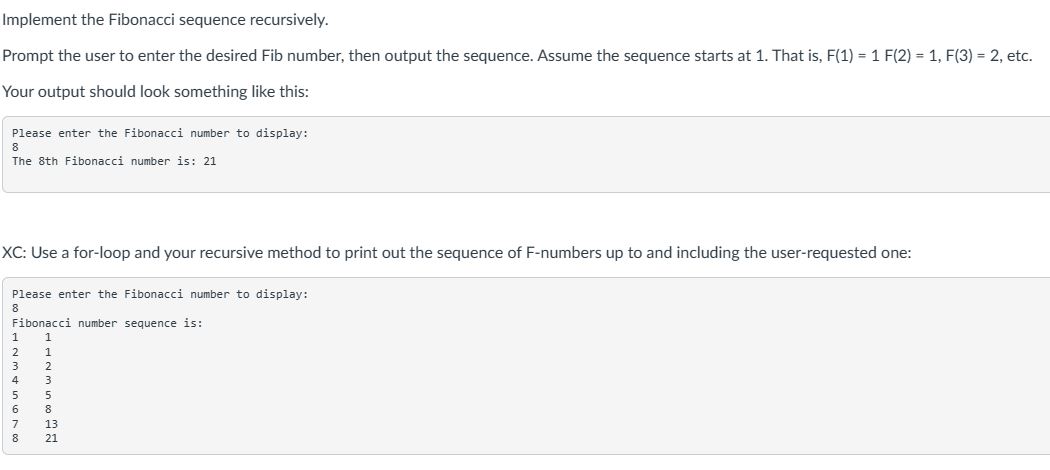Viewport: 1050px width, 470px height.
Task: Click the sequence row showing 8 and 21
Action: 35,439
